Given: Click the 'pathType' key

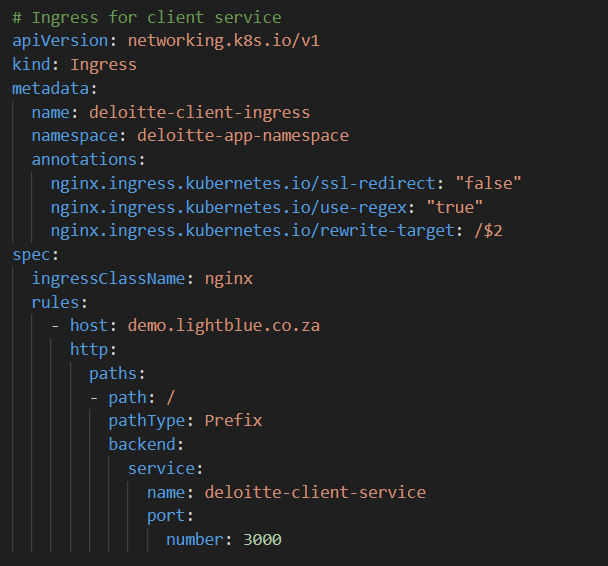Looking at the screenshot, I should point(147,422).
